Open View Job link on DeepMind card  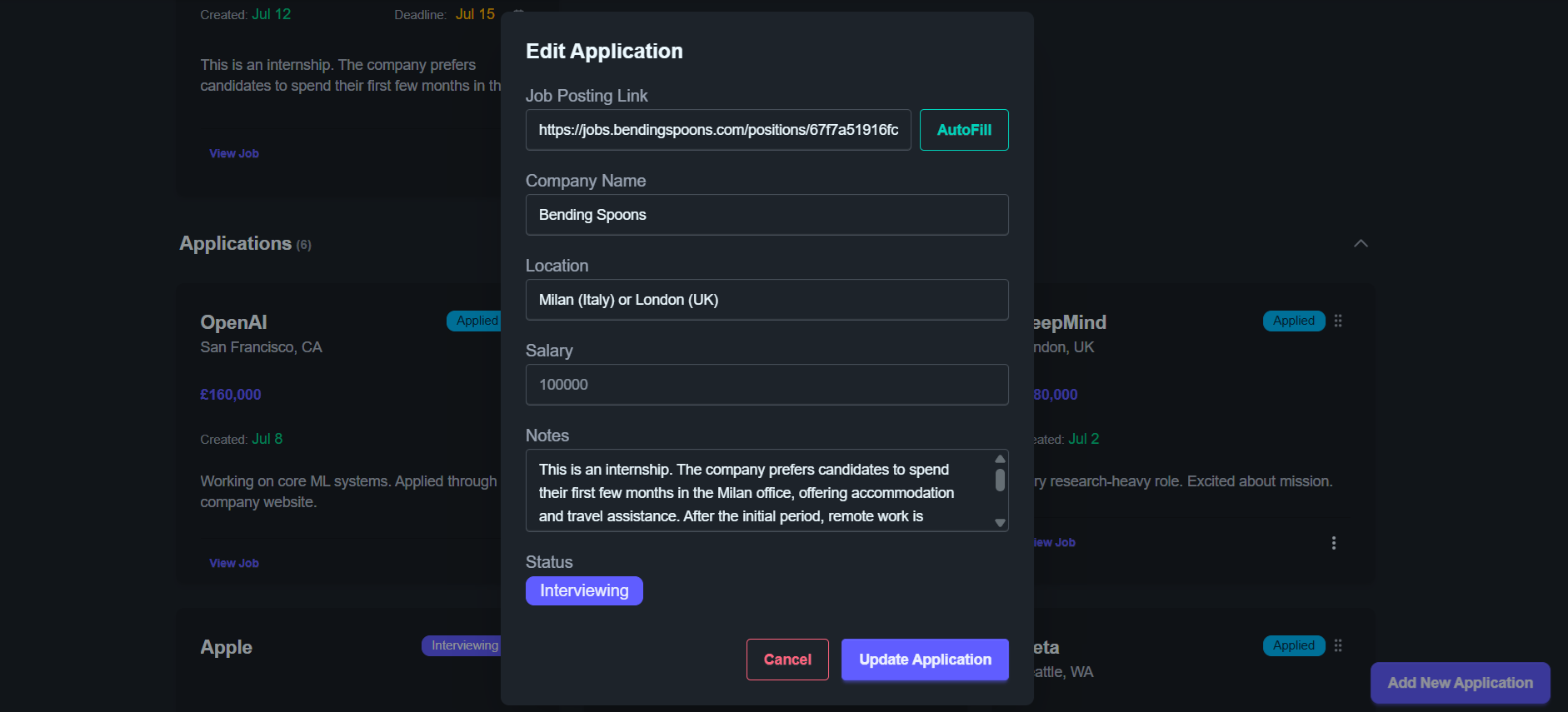coord(1054,542)
